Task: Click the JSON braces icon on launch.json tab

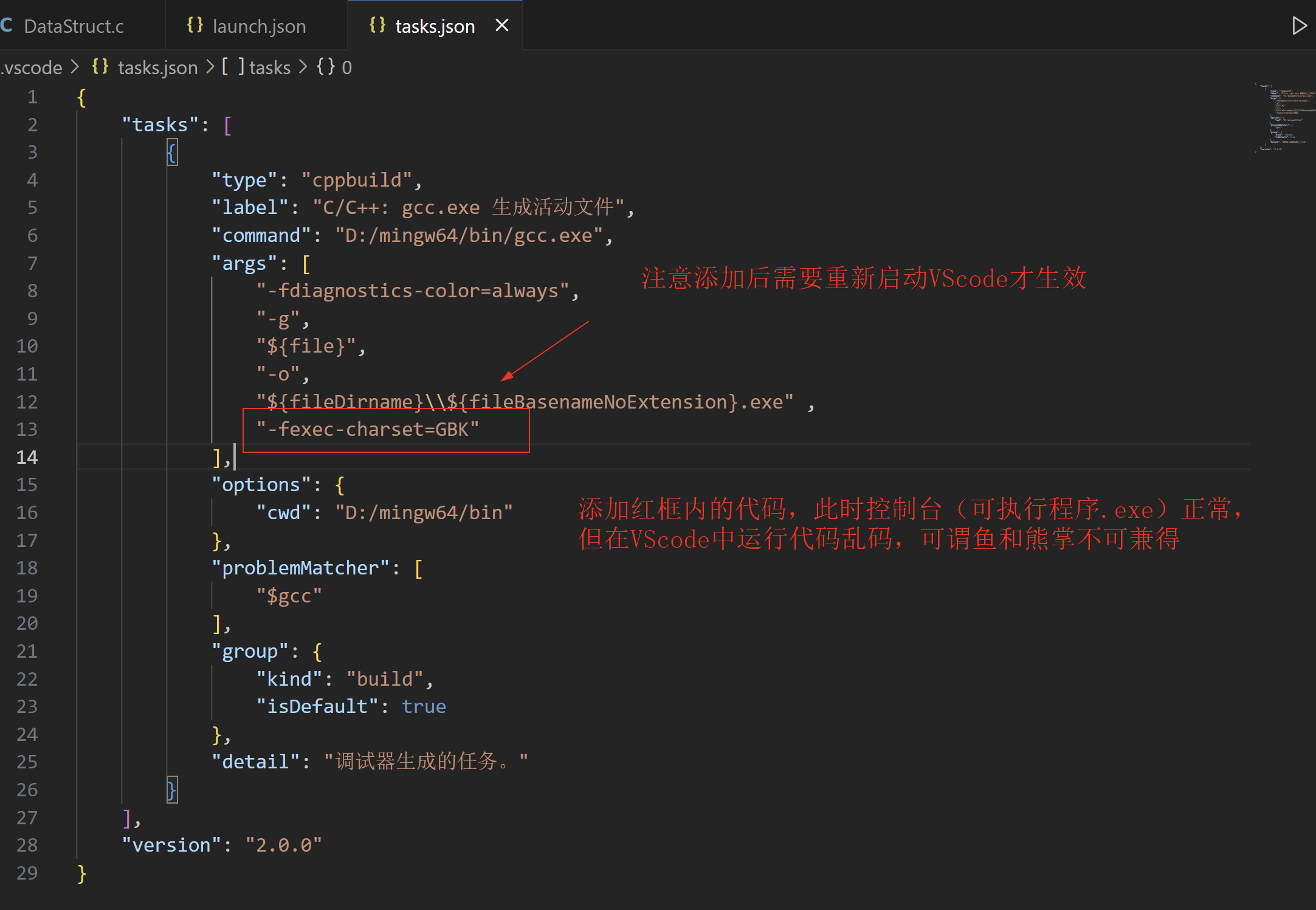Action: coord(195,26)
